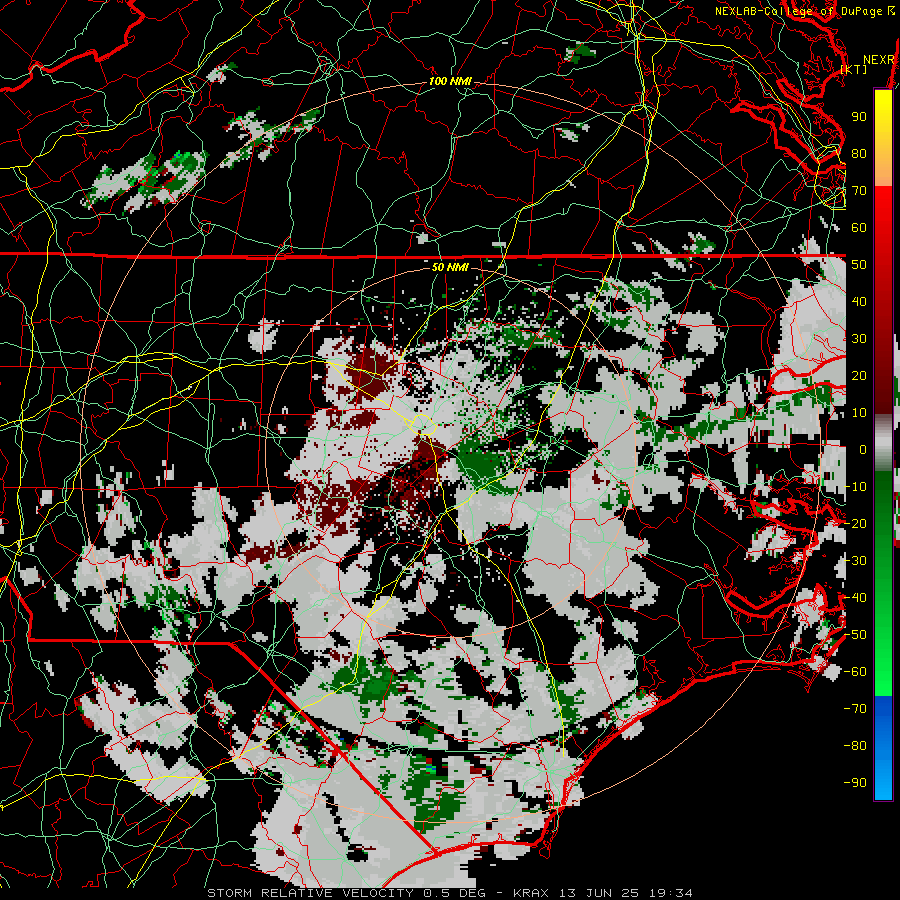Pick the gray zero band of the scale

click(883, 443)
